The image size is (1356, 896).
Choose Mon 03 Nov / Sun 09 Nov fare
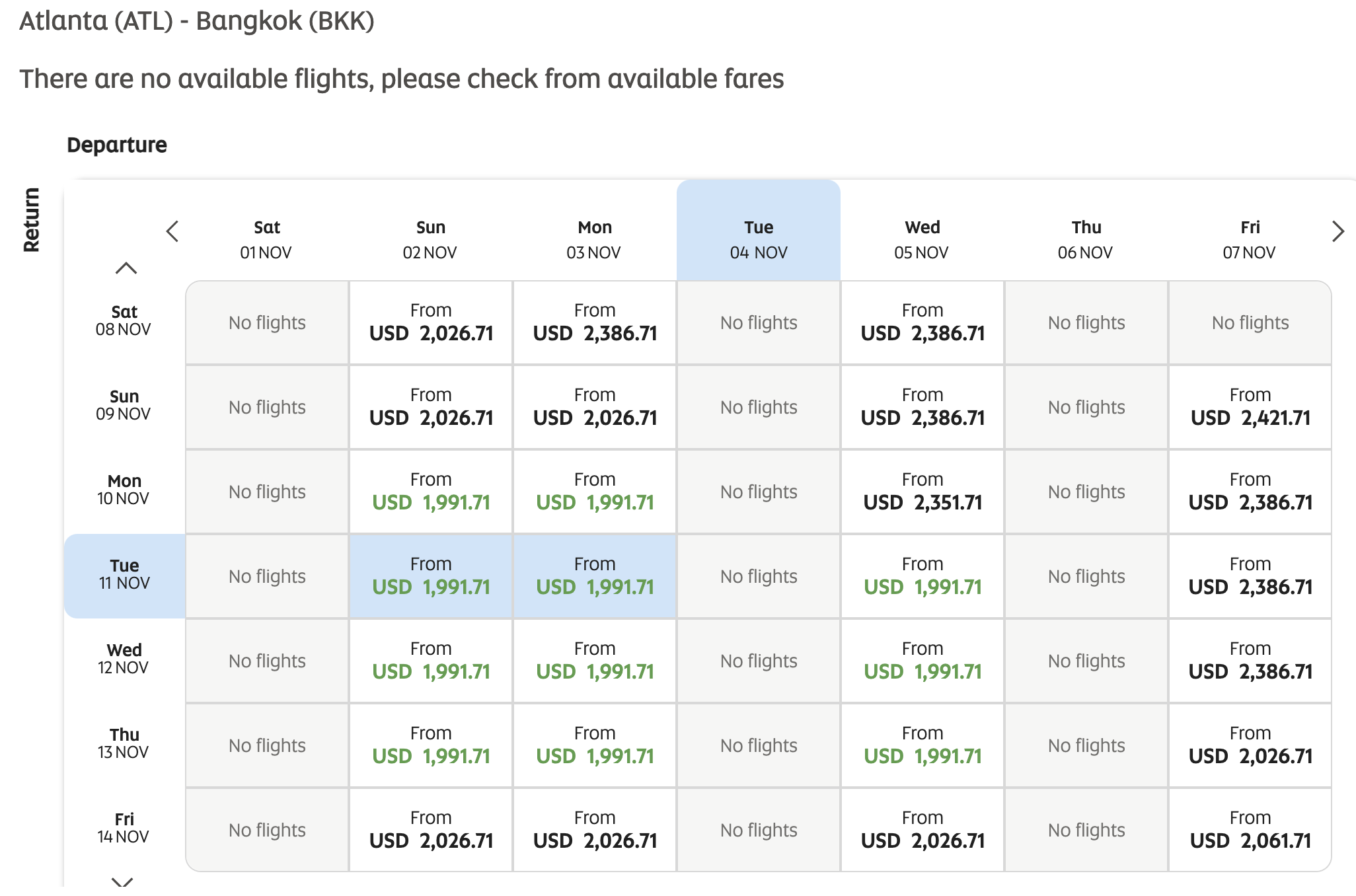tap(595, 407)
